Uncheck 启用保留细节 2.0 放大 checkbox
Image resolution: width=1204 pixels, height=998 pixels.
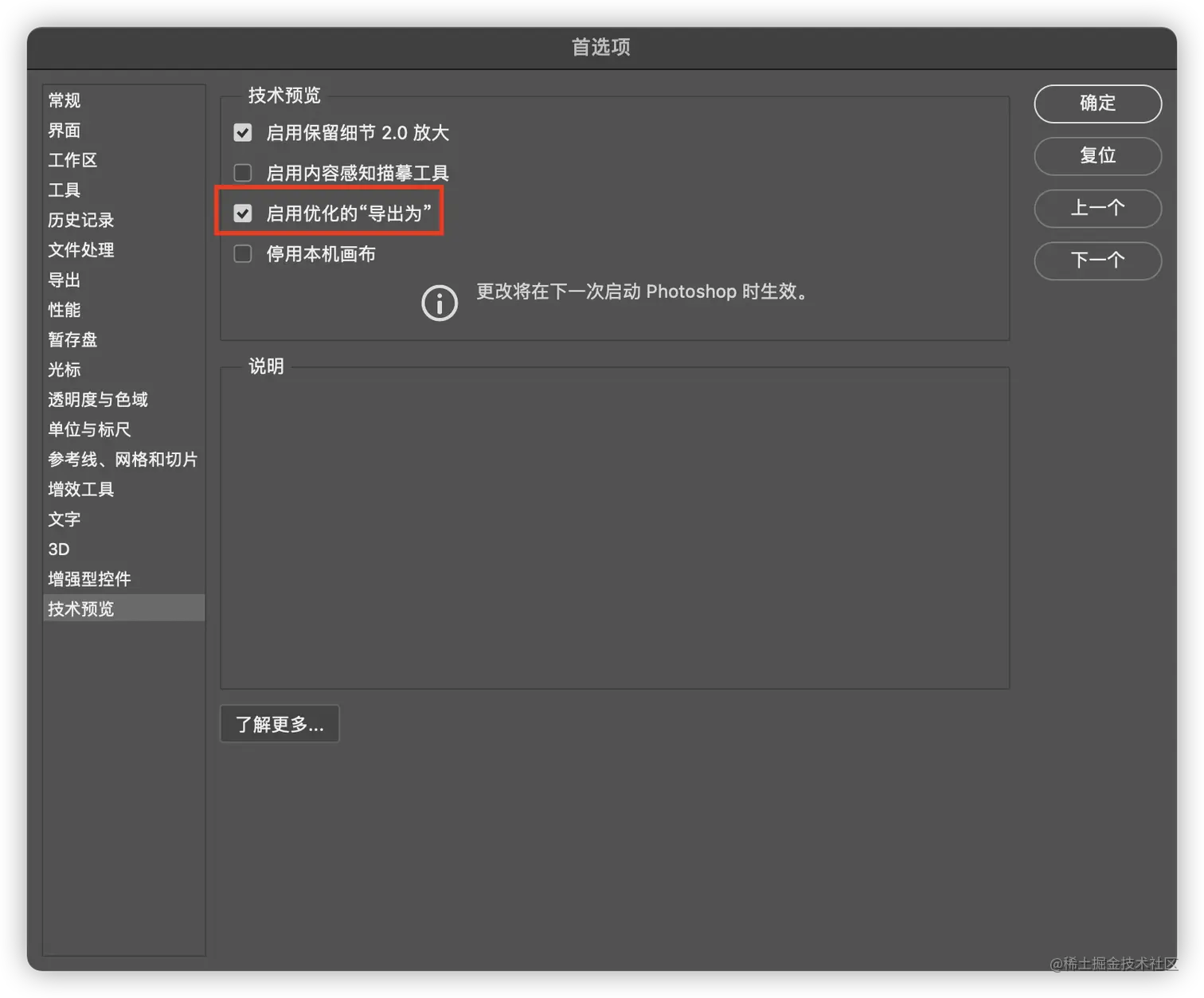(x=243, y=133)
